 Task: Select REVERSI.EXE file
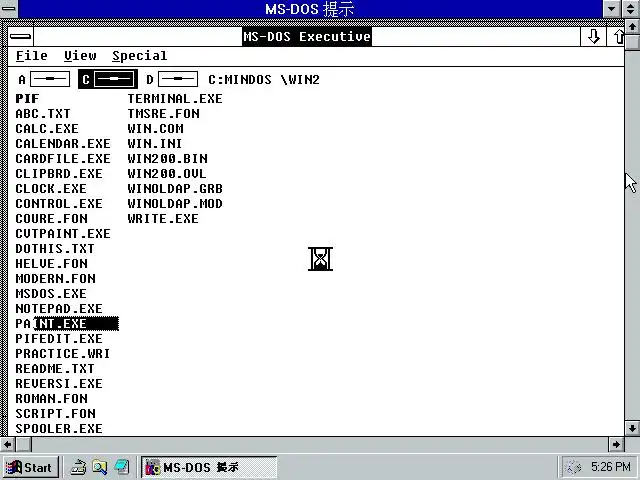point(59,384)
